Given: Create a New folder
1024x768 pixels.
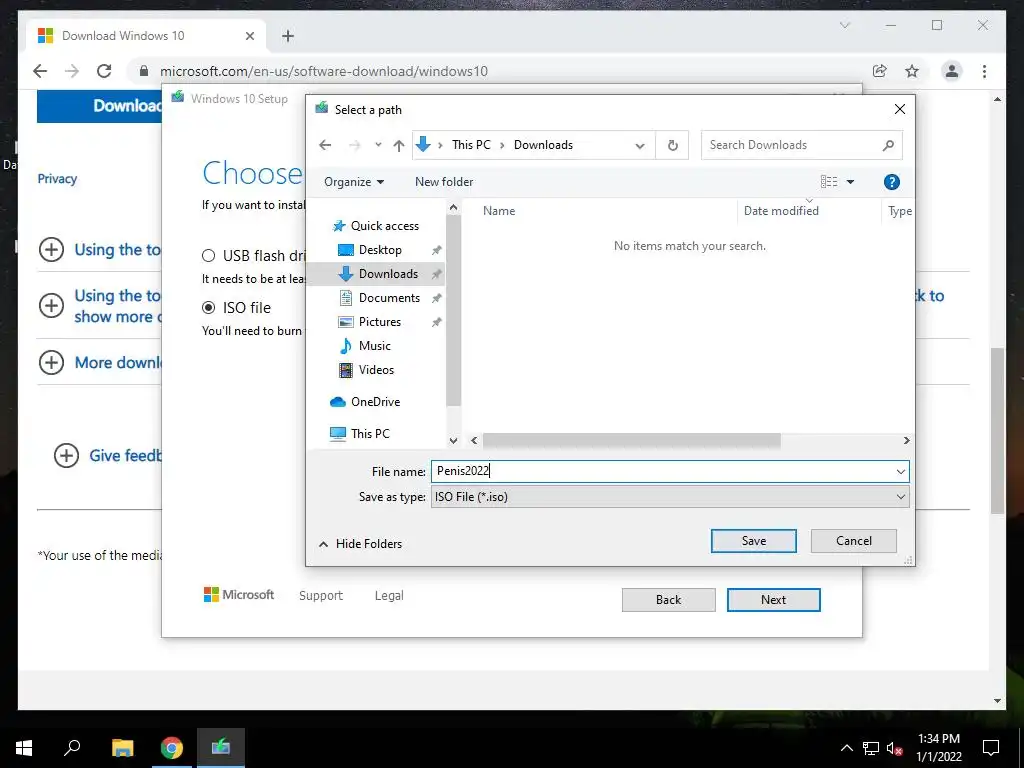Looking at the screenshot, I should (x=444, y=182).
